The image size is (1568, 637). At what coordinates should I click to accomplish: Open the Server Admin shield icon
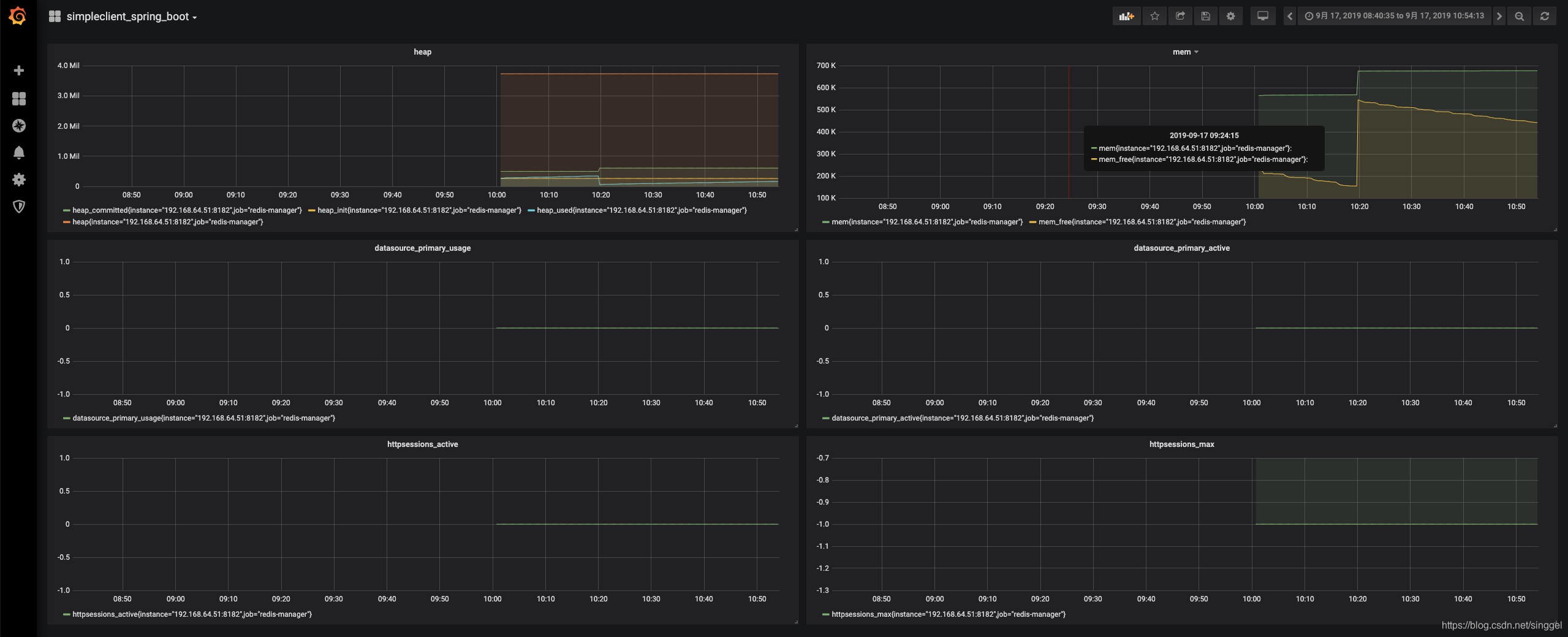pos(19,207)
